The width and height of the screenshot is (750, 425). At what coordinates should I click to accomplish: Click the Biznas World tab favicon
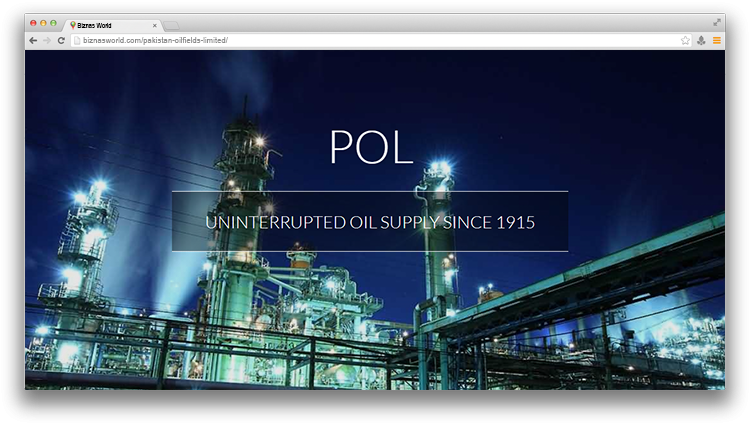point(73,25)
